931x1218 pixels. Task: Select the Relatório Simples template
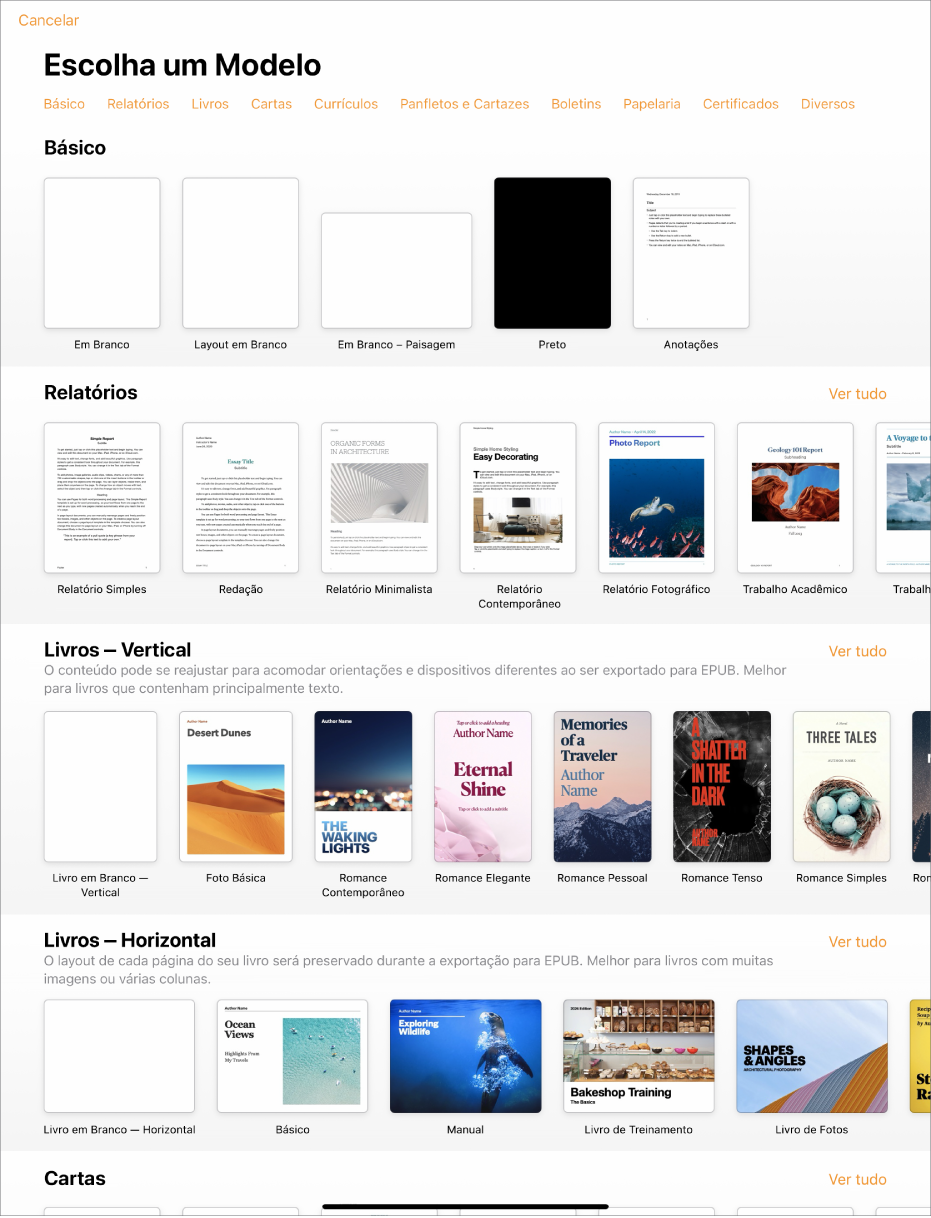pyautogui.click(x=102, y=498)
